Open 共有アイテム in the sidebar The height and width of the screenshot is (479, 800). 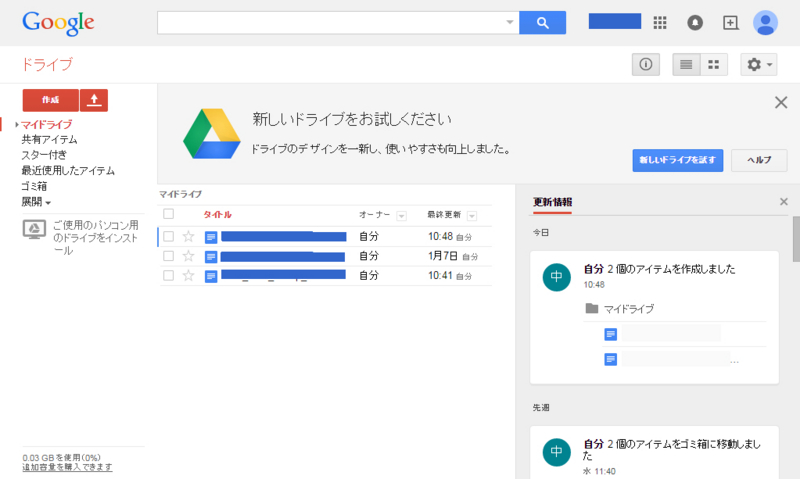click(49, 139)
